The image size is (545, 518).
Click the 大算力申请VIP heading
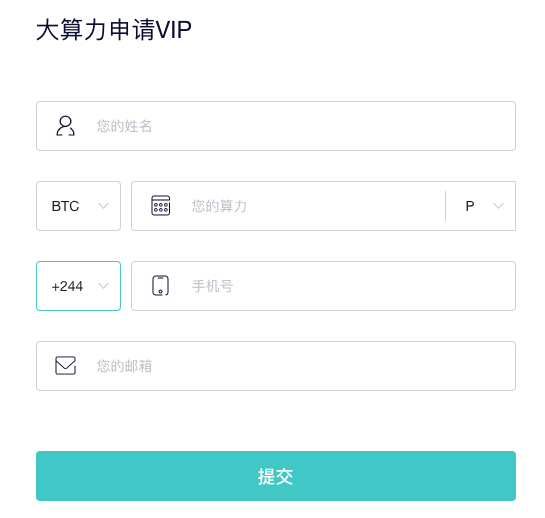point(114,30)
